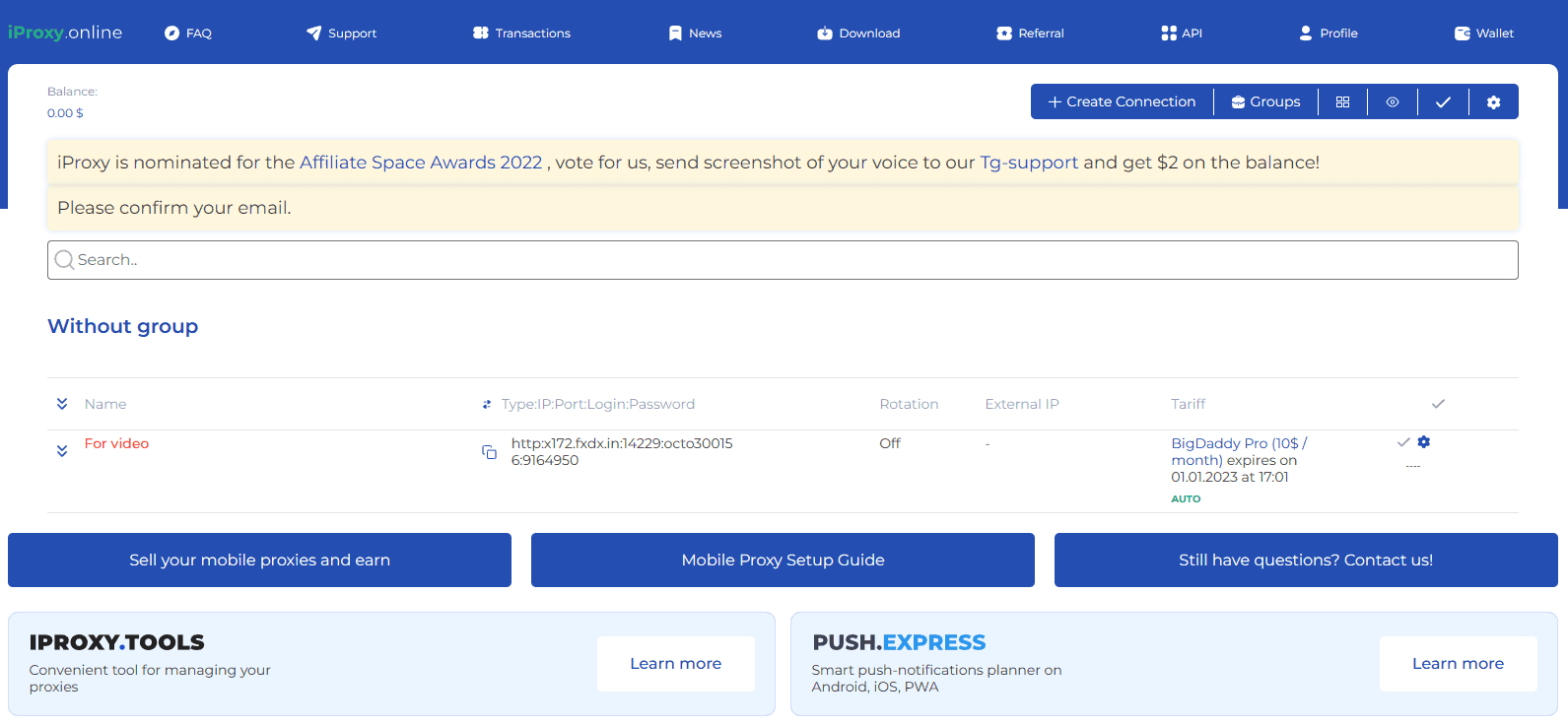Go to the Wallet page
The width and height of the screenshot is (1568, 726).
pyautogui.click(x=1483, y=33)
